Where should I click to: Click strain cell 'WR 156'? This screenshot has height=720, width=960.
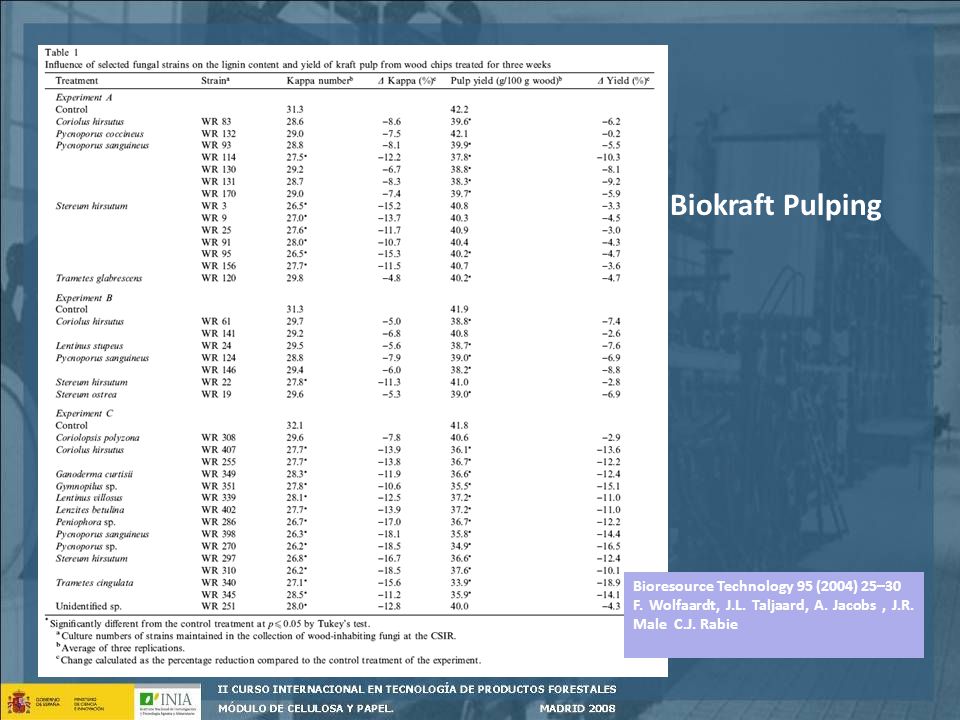click(x=219, y=266)
